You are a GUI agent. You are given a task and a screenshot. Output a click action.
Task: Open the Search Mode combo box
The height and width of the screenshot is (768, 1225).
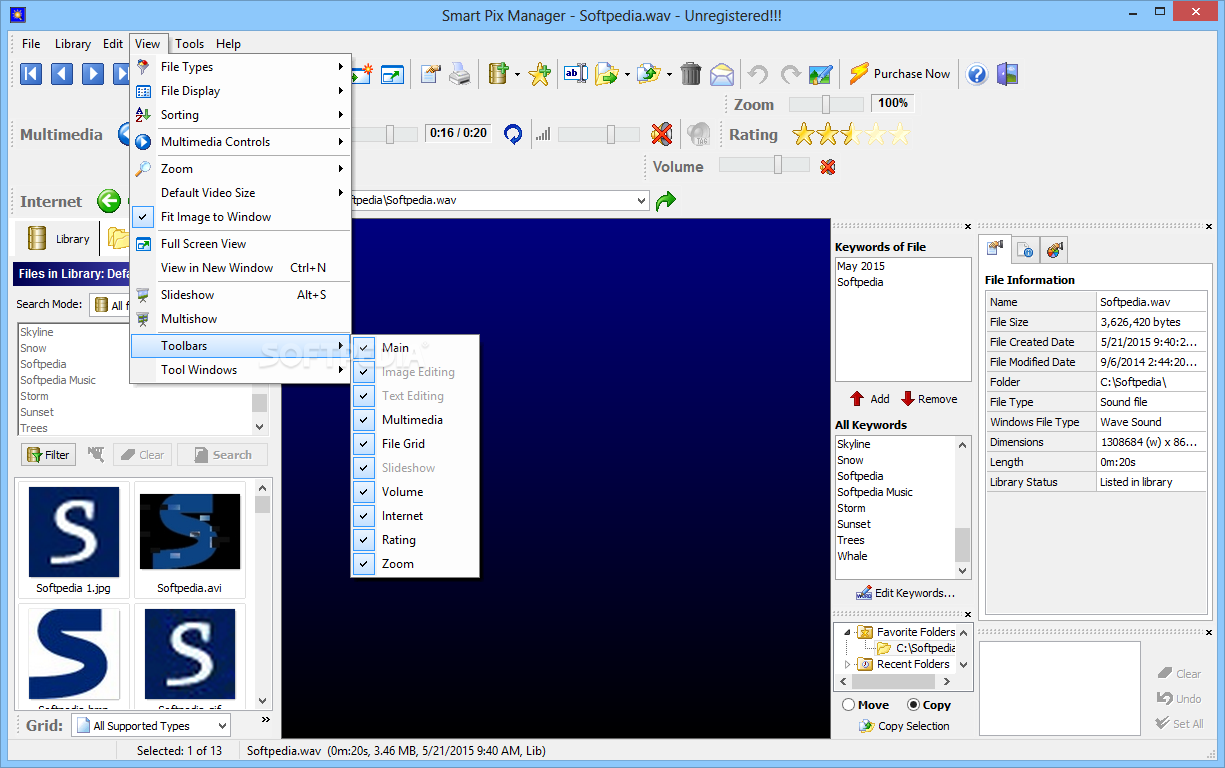109,305
